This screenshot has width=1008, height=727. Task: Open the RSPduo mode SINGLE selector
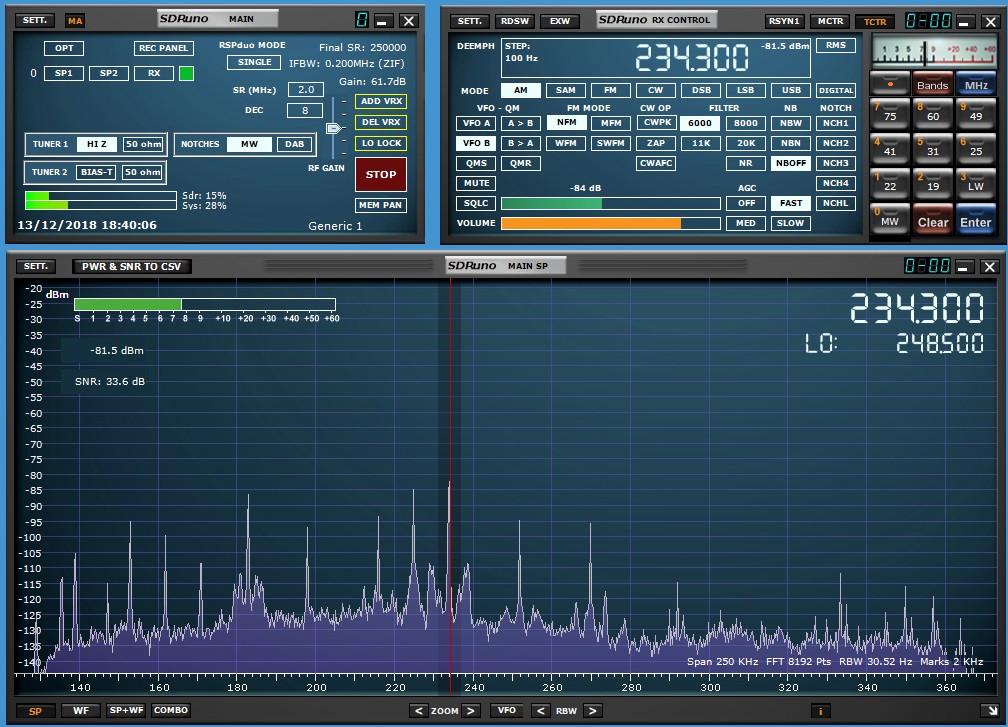coord(254,62)
